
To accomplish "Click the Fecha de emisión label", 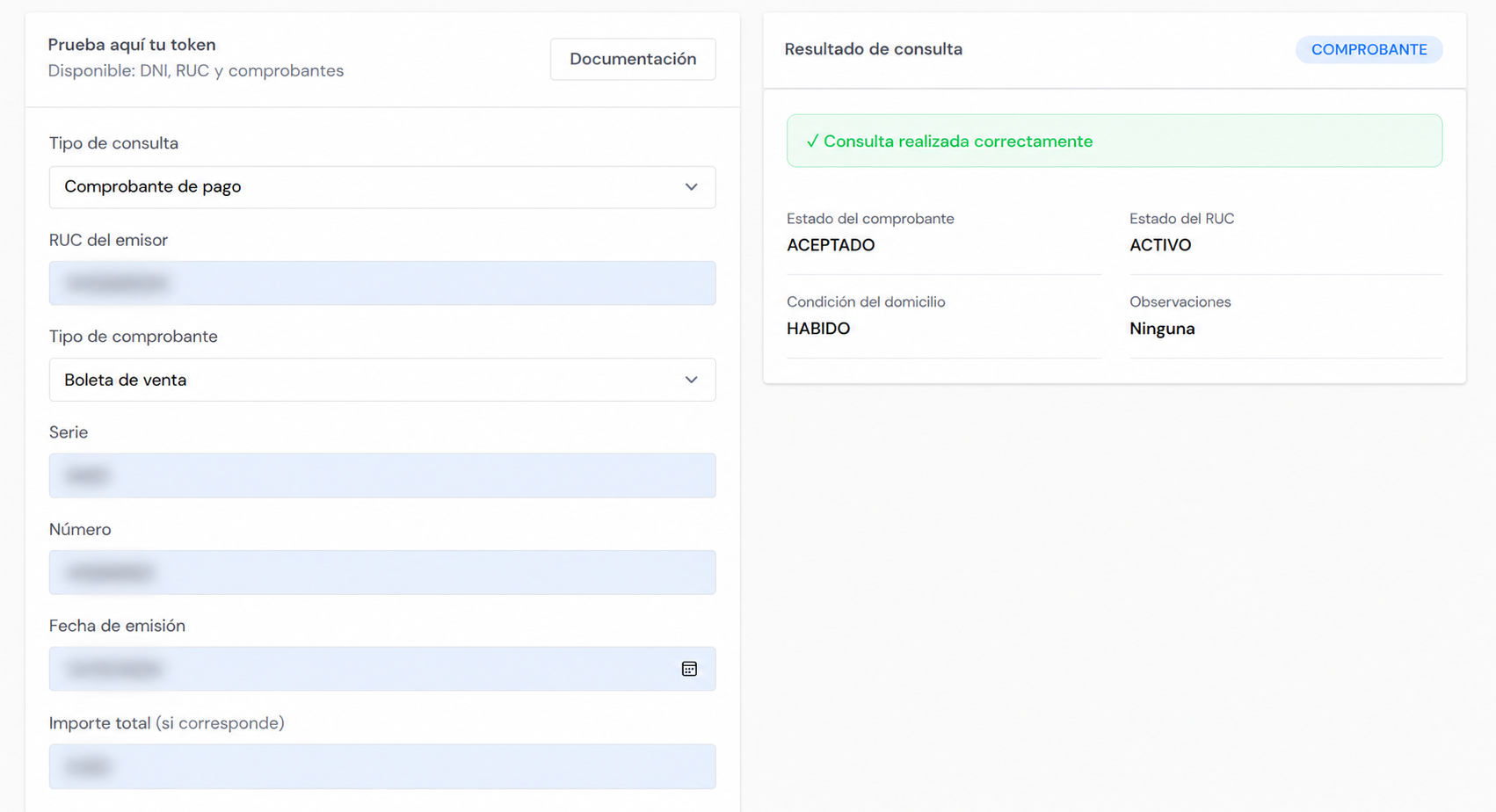I will click(117, 626).
